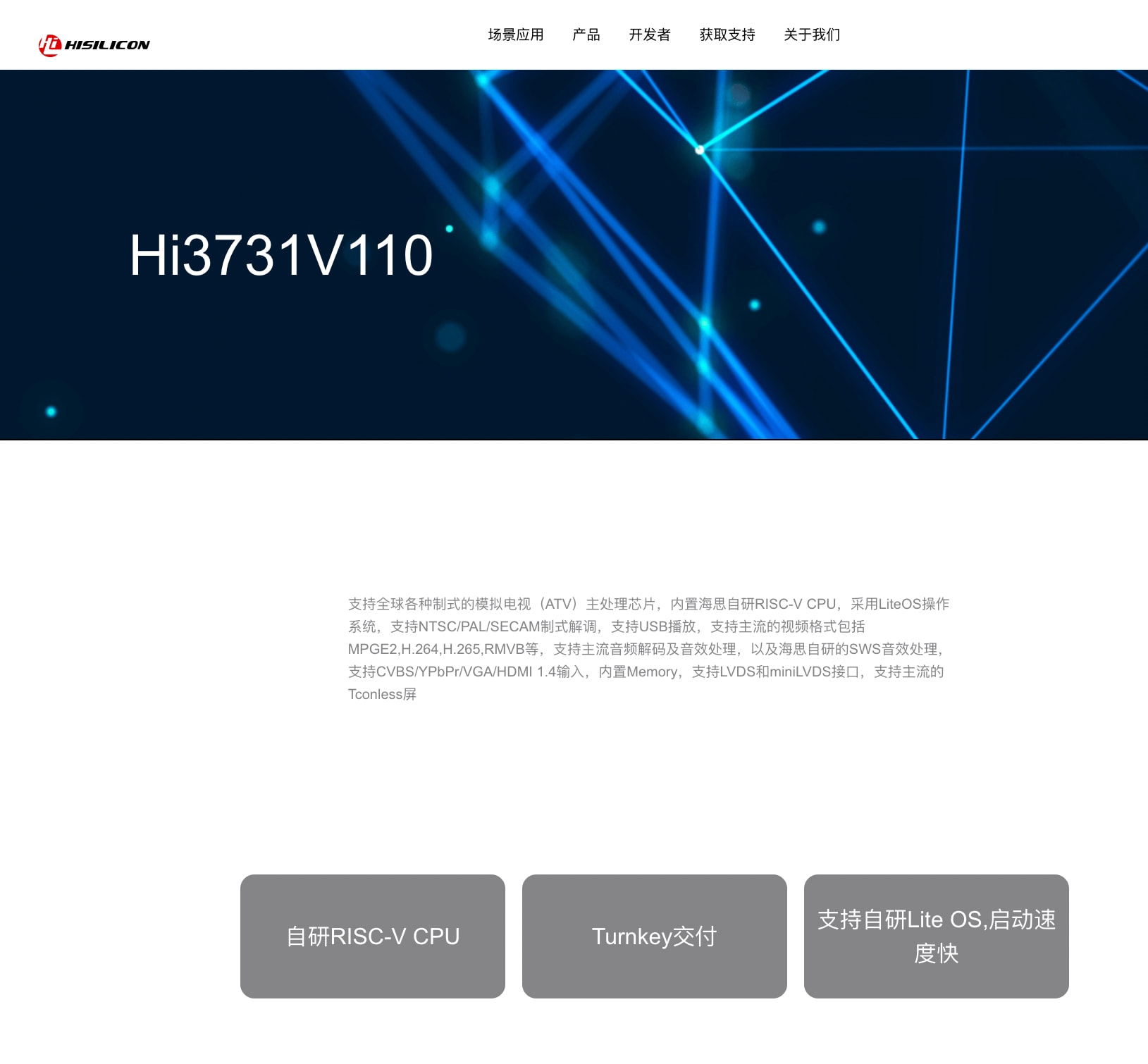Click description line mentioning NTSC/PAL/SECAM

606,626
